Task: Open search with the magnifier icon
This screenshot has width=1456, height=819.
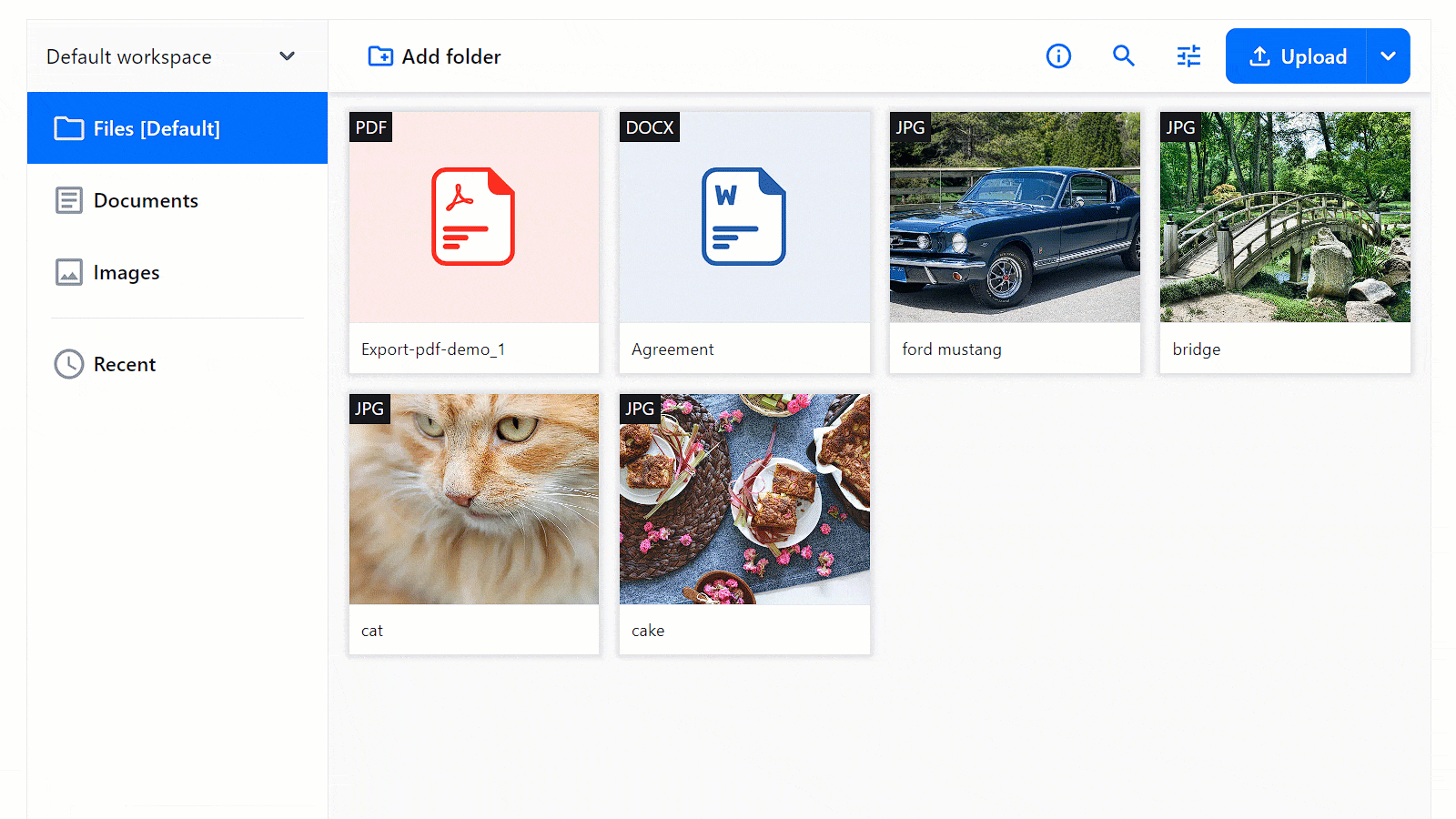Action: pyautogui.click(x=1124, y=56)
